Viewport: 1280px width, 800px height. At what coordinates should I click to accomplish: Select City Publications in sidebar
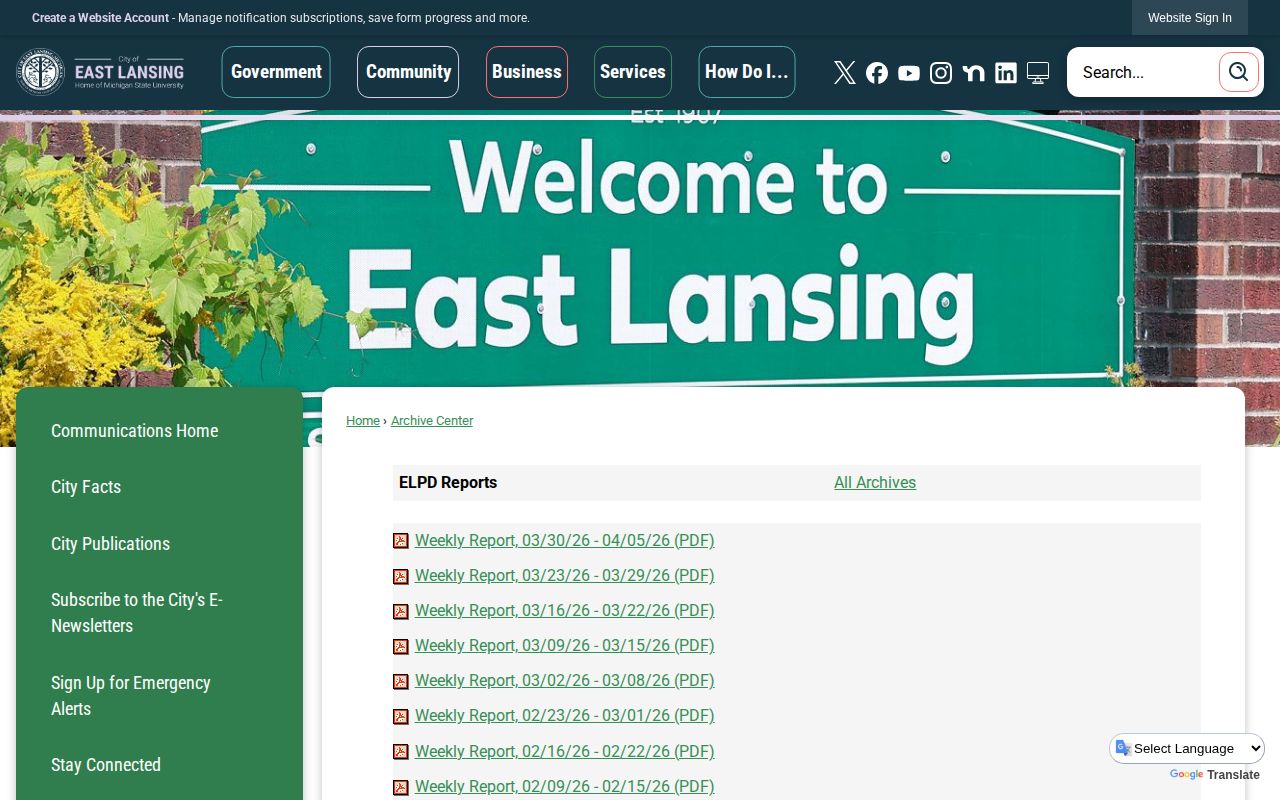pyautogui.click(x=110, y=544)
